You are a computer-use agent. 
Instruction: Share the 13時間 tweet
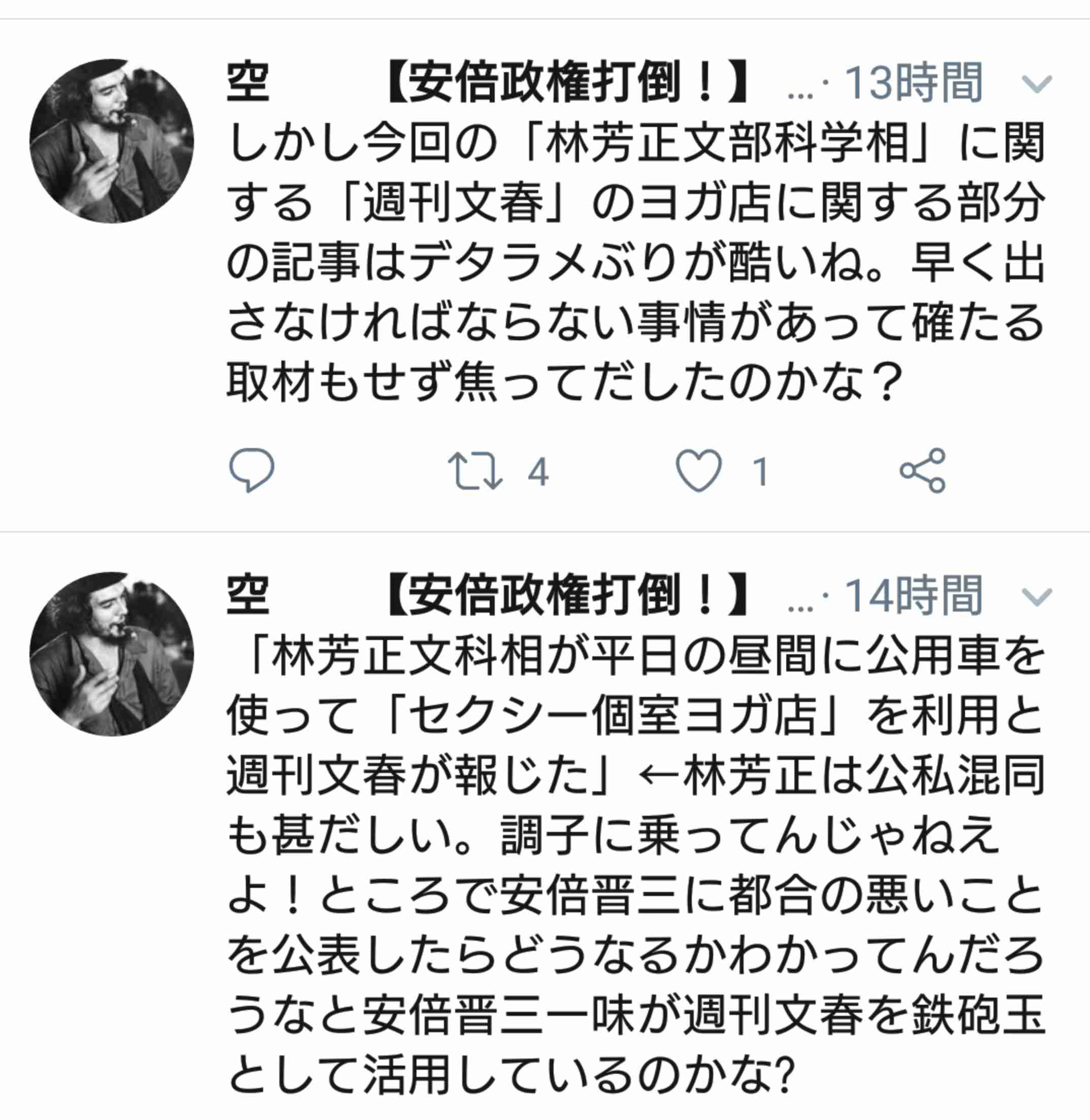[922, 471]
